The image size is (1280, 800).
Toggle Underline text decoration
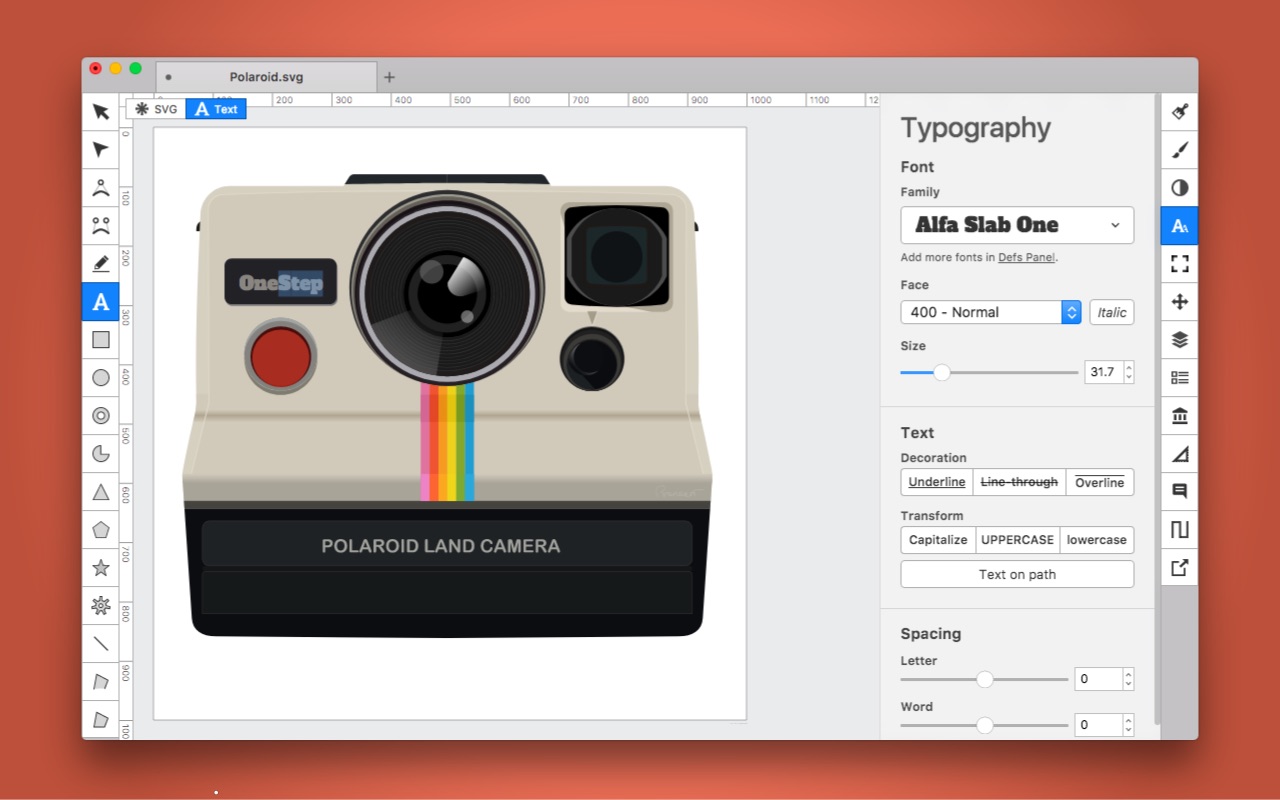937,482
